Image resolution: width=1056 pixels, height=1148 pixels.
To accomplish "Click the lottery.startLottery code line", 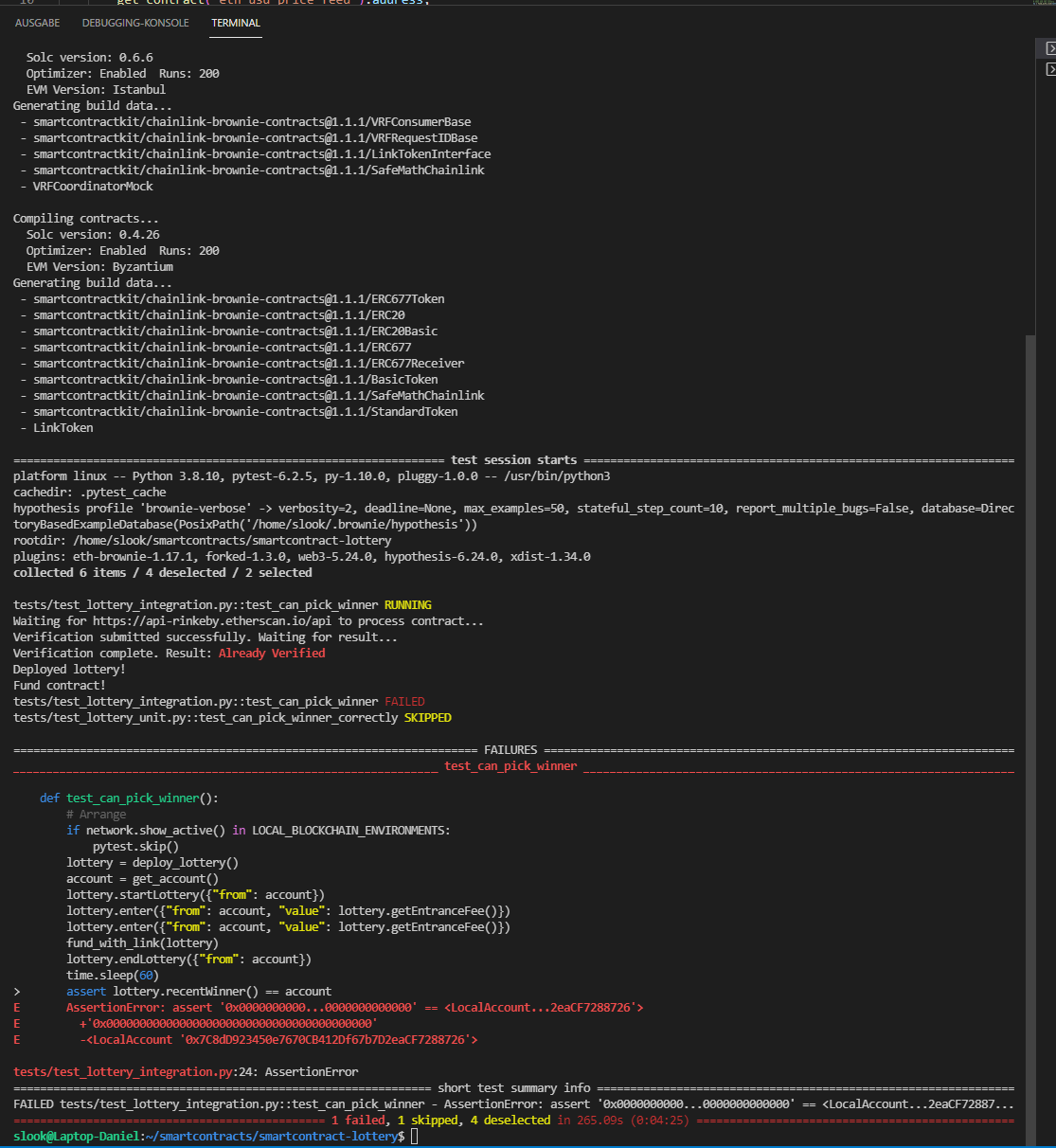I will (196, 895).
